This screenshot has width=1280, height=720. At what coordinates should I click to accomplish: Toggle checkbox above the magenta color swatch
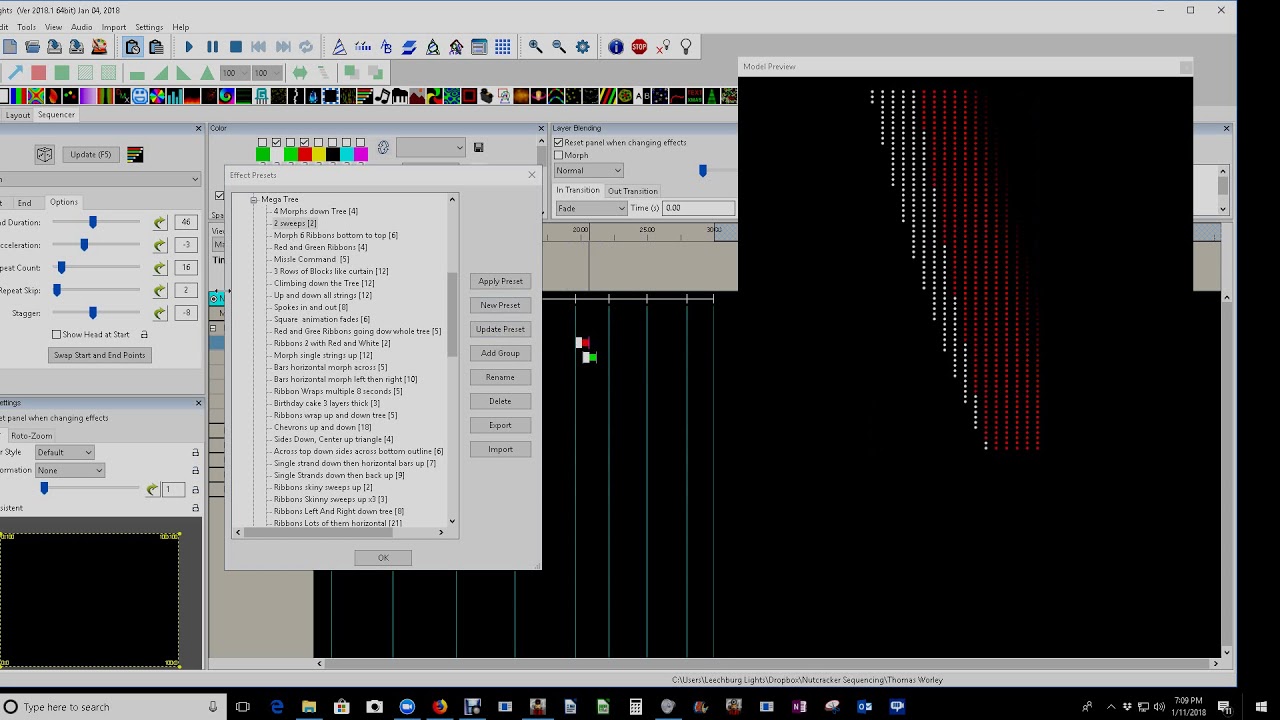tap(360, 142)
